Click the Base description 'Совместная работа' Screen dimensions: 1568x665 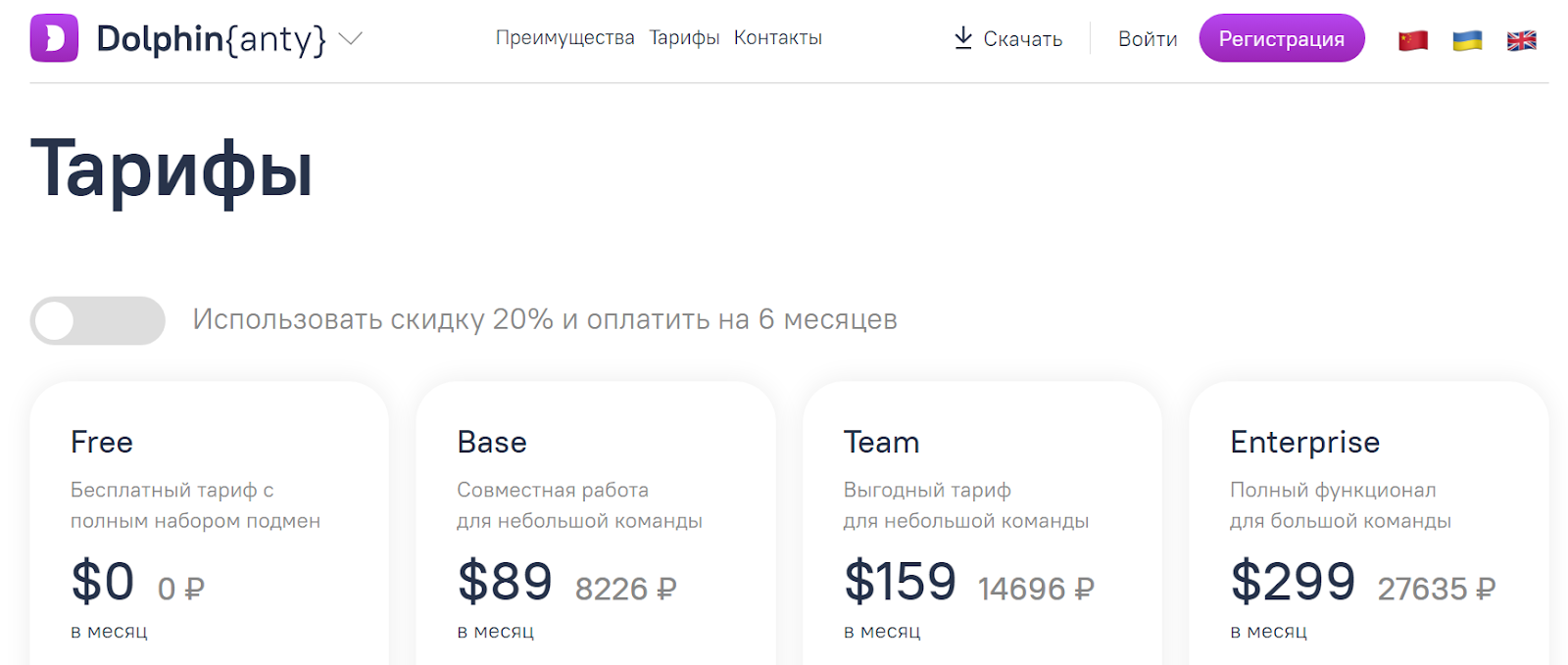coord(553,490)
